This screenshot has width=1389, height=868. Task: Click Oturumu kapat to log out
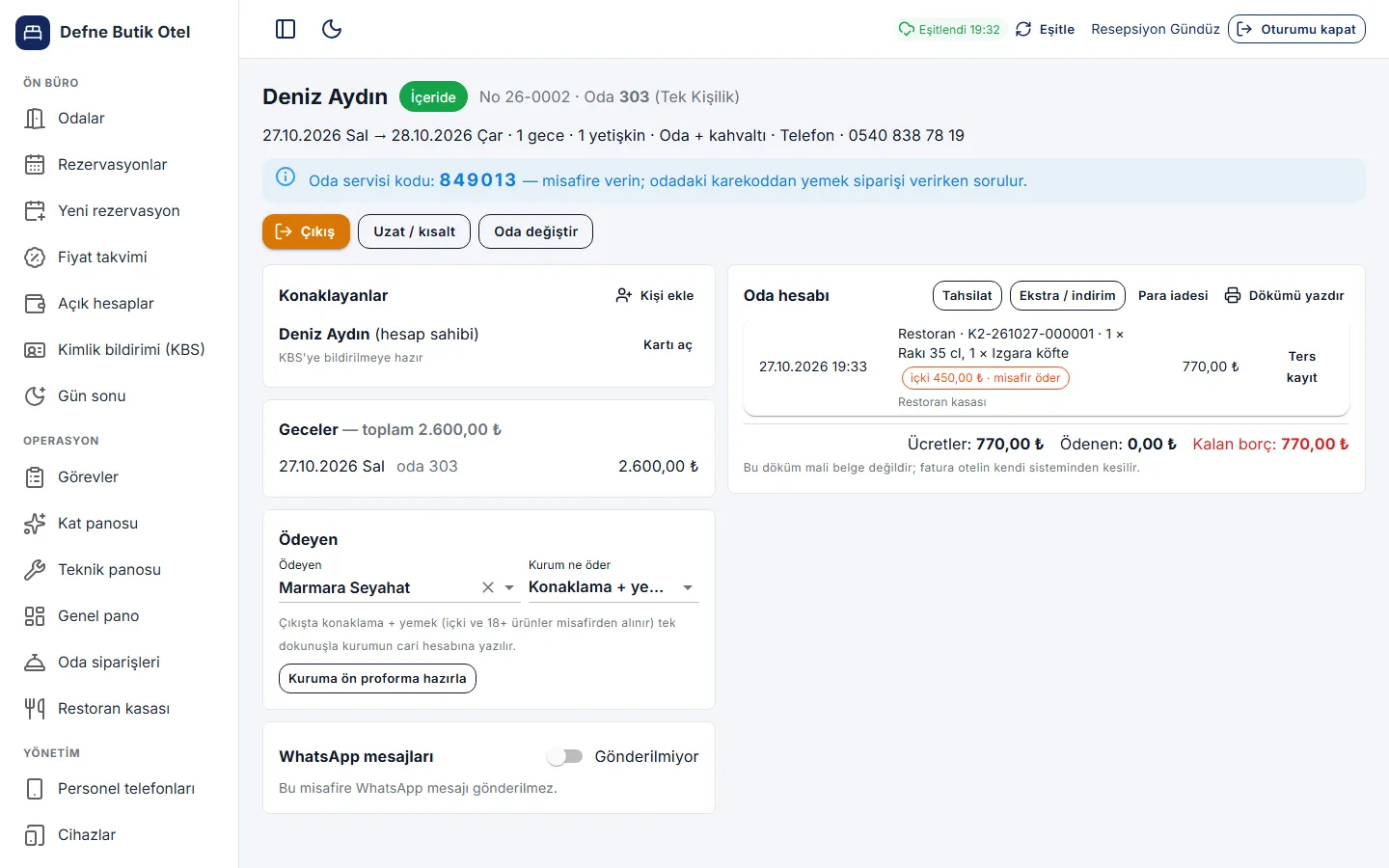pos(1296,29)
